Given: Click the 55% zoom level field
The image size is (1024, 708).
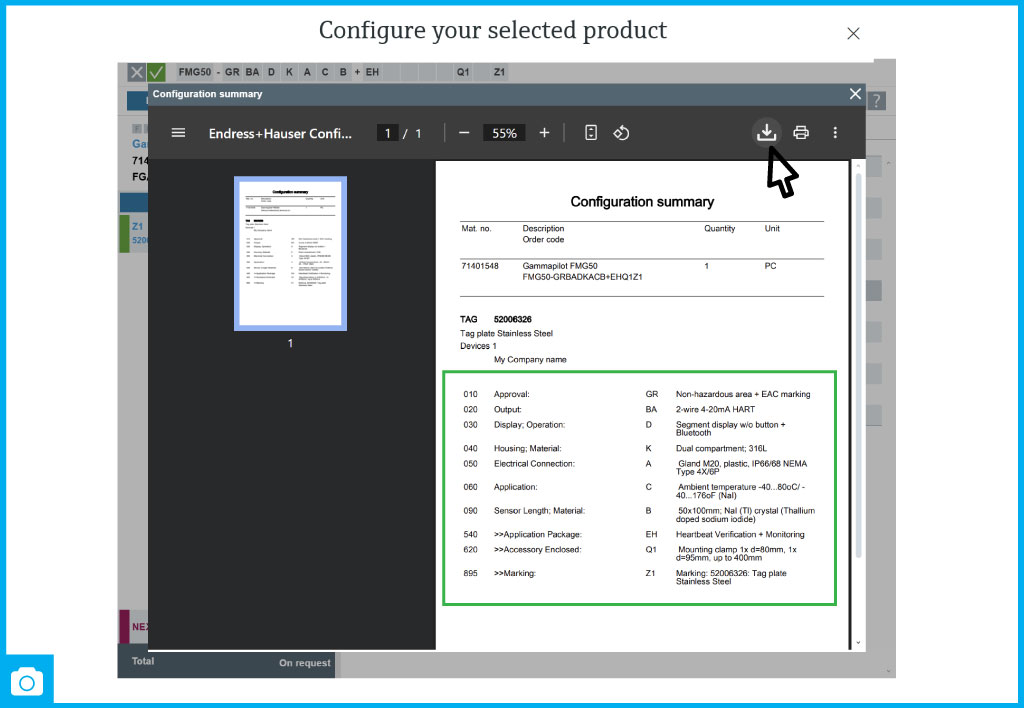Looking at the screenshot, I should click(x=504, y=133).
